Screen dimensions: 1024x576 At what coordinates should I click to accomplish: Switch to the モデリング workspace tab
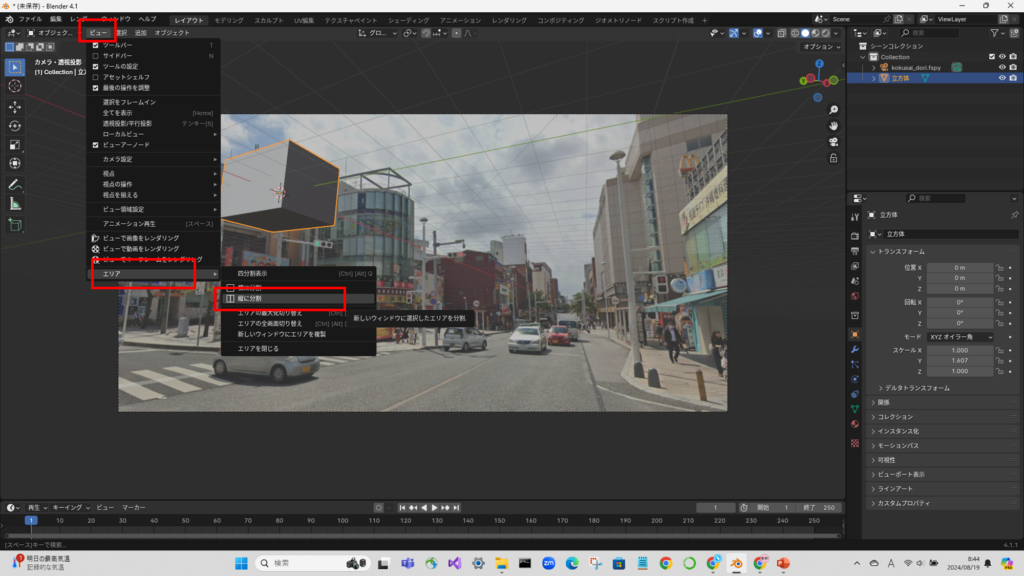pyautogui.click(x=229, y=20)
